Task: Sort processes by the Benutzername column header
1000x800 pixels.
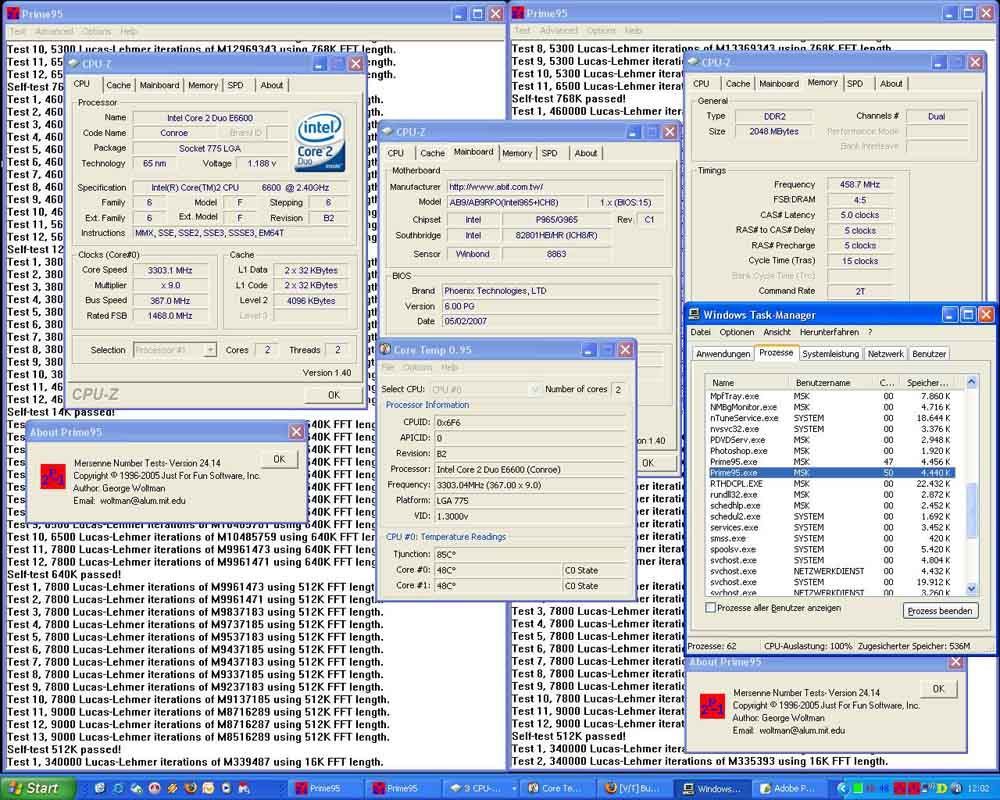Action: pyautogui.click(x=831, y=383)
